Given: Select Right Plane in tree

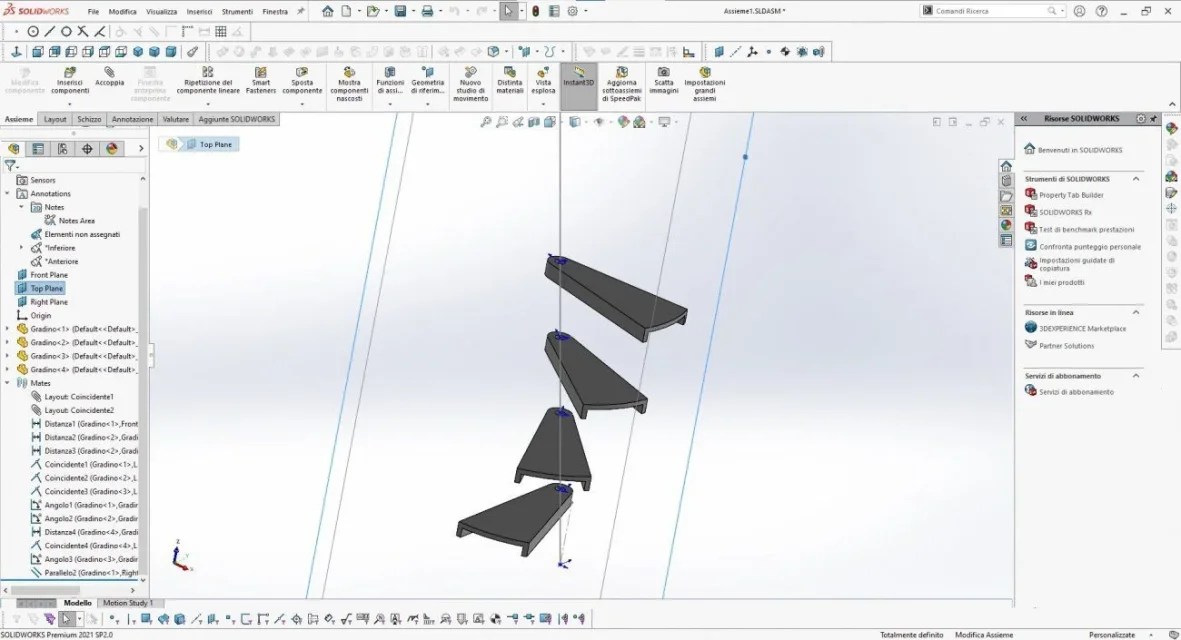Looking at the screenshot, I should [x=49, y=302].
